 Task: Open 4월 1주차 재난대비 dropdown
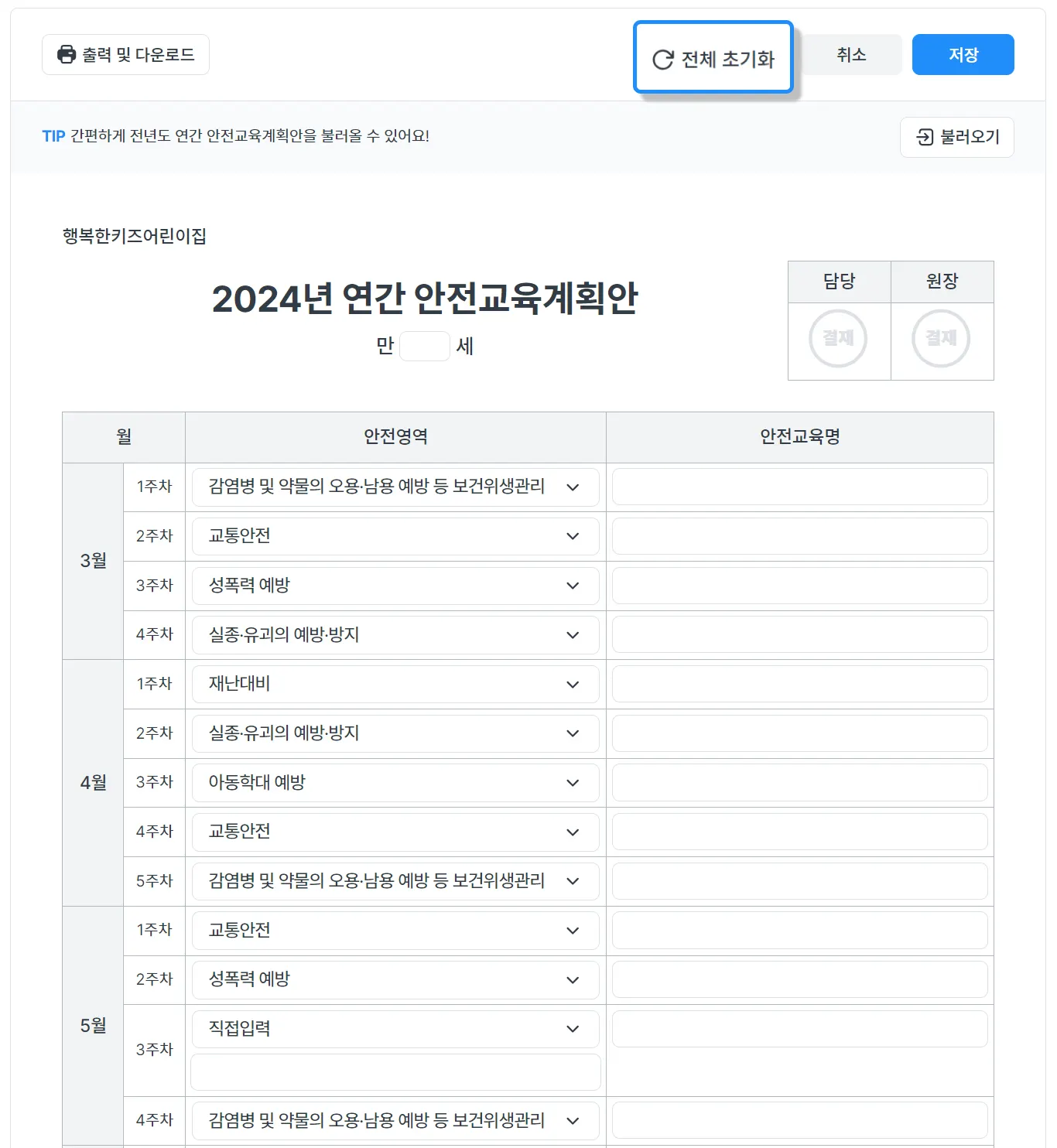(x=395, y=685)
